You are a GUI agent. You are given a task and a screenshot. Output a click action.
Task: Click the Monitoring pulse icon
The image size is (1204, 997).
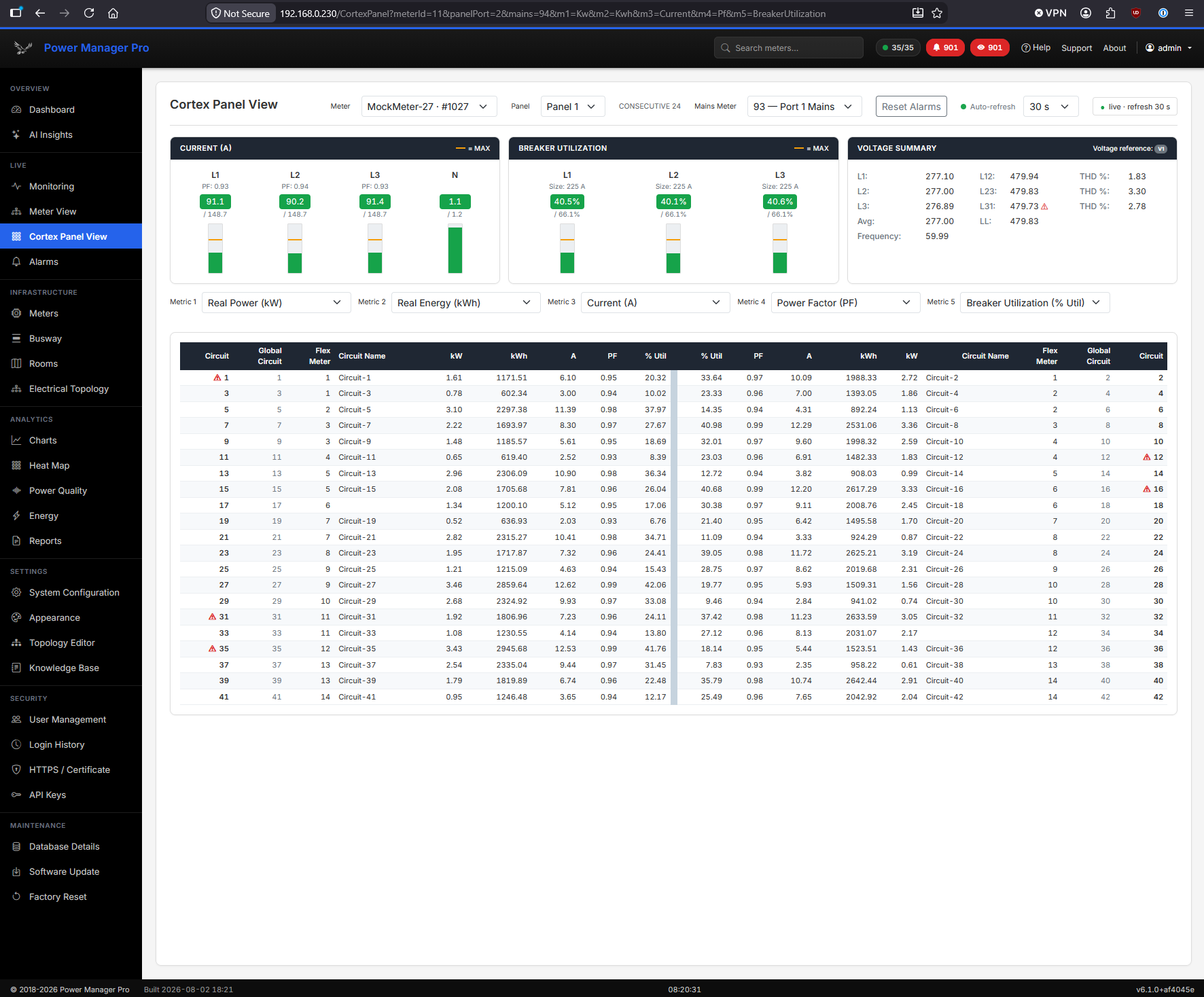pos(16,186)
